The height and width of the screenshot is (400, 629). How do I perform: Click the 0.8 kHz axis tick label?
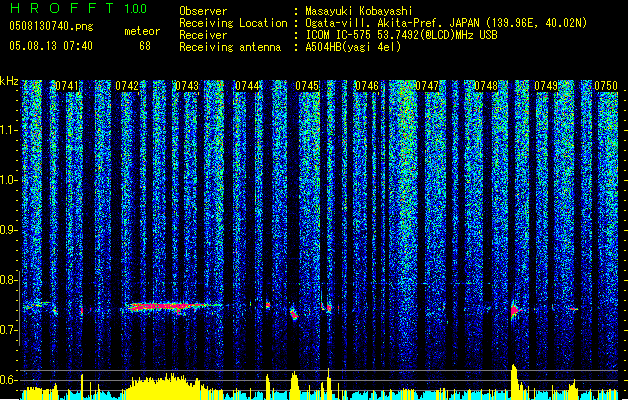pos(8,280)
